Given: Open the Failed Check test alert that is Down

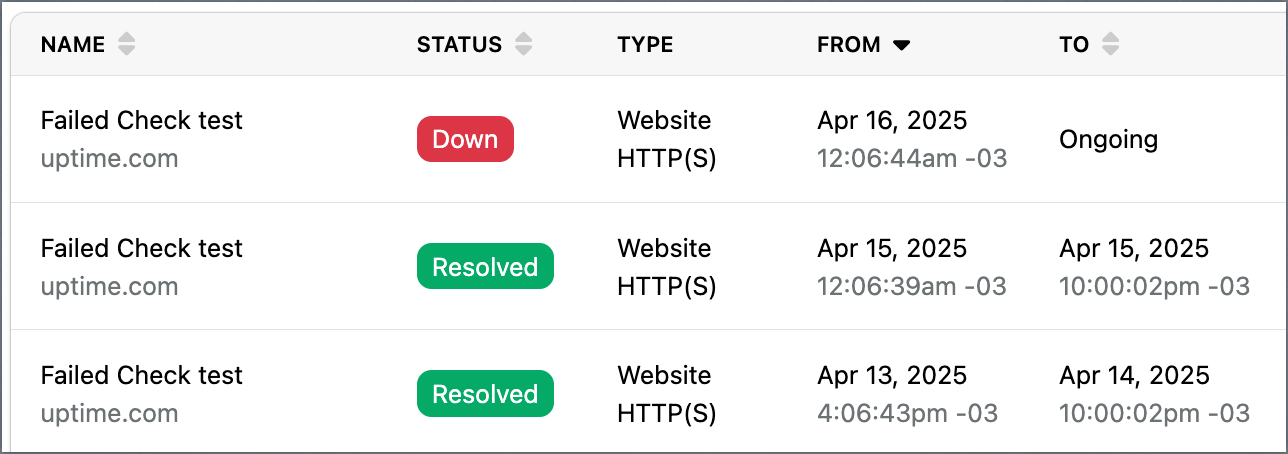Looking at the screenshot, I should click(x=142, y=120).
